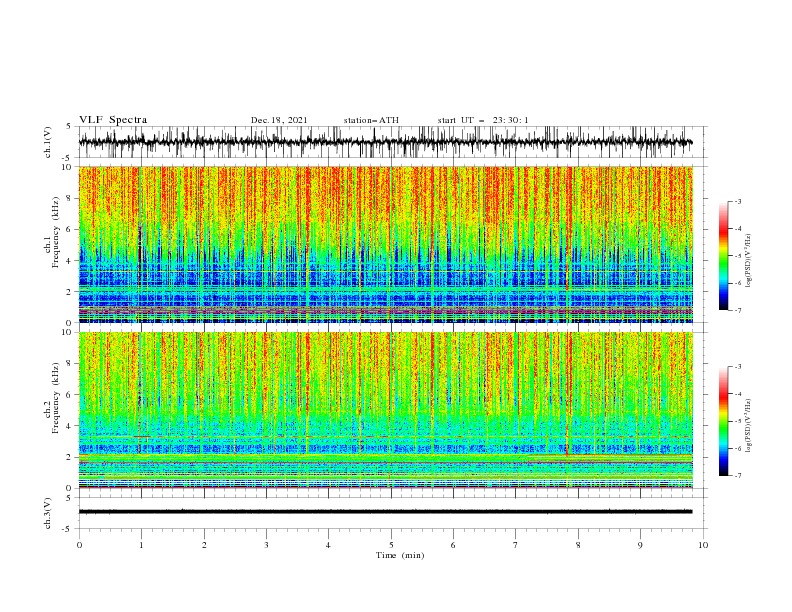Click time axis tick label "1"
Viewport: 792px width, 612px height.
coord(141,545)
